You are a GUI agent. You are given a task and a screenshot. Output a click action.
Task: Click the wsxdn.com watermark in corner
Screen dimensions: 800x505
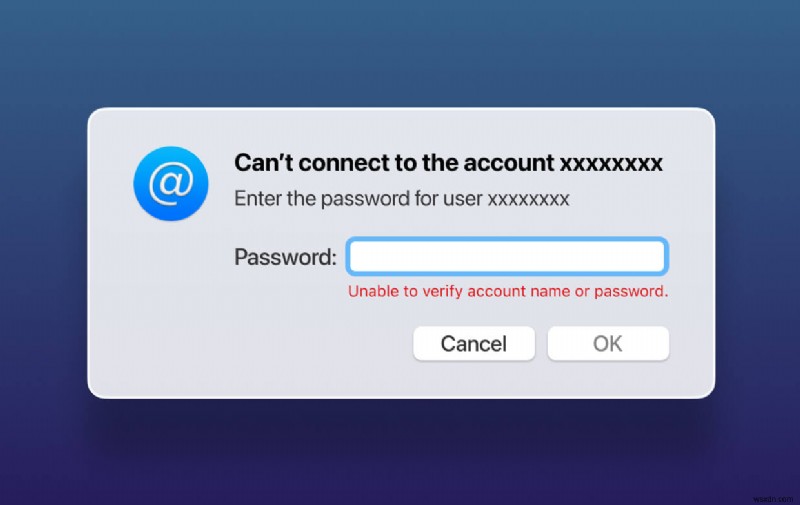pyautogui.click(x=773, y=499)
